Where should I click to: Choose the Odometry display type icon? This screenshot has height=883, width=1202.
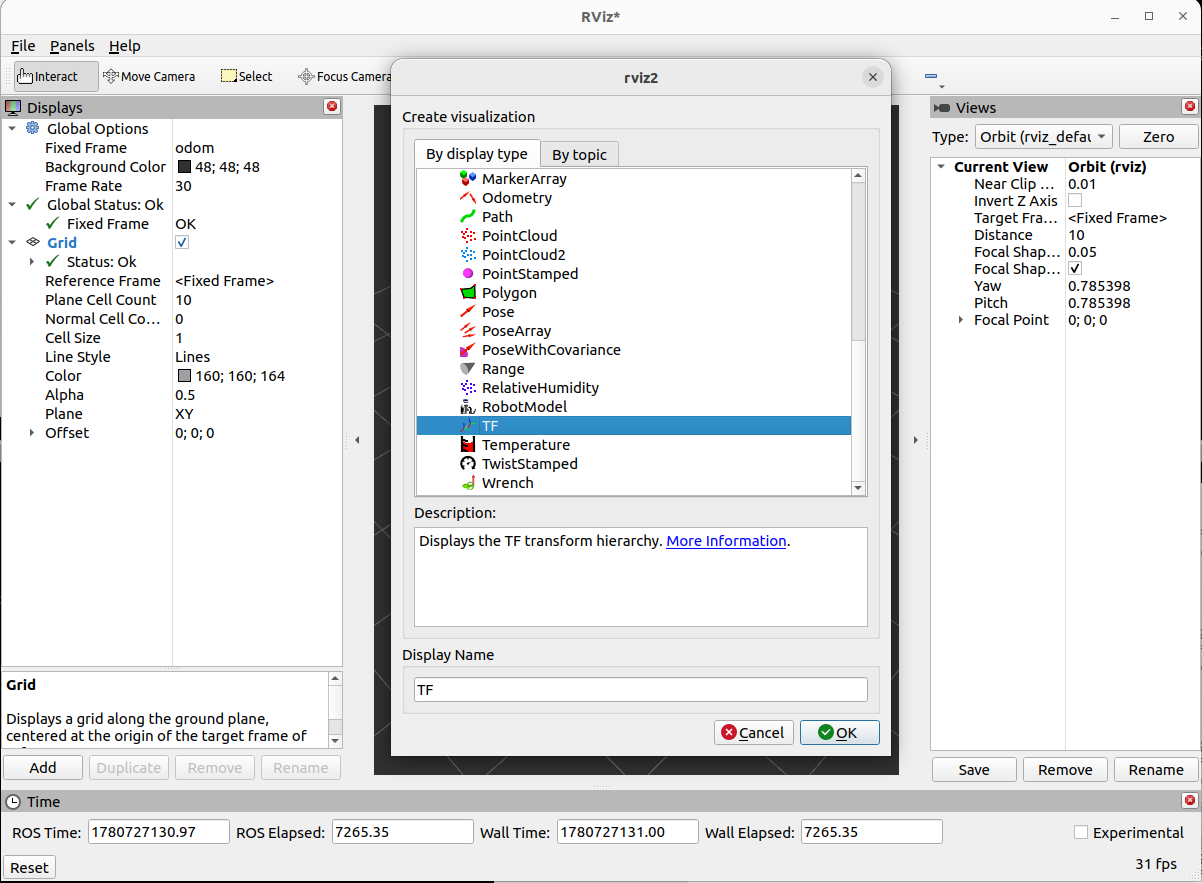click(x=468, y=198)
